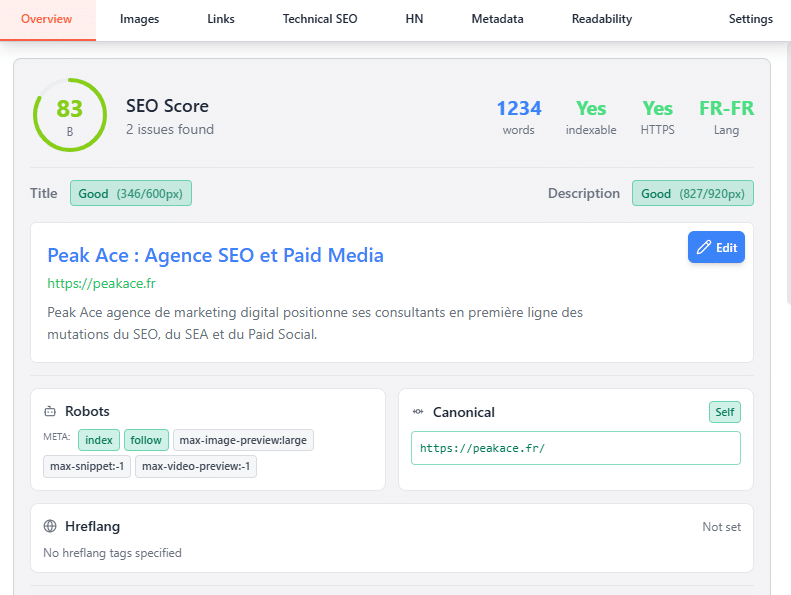Click the Robots robot icon
The height and width of the screenshot is (595, 791).
pyautogui.click(x=50, y=411)
